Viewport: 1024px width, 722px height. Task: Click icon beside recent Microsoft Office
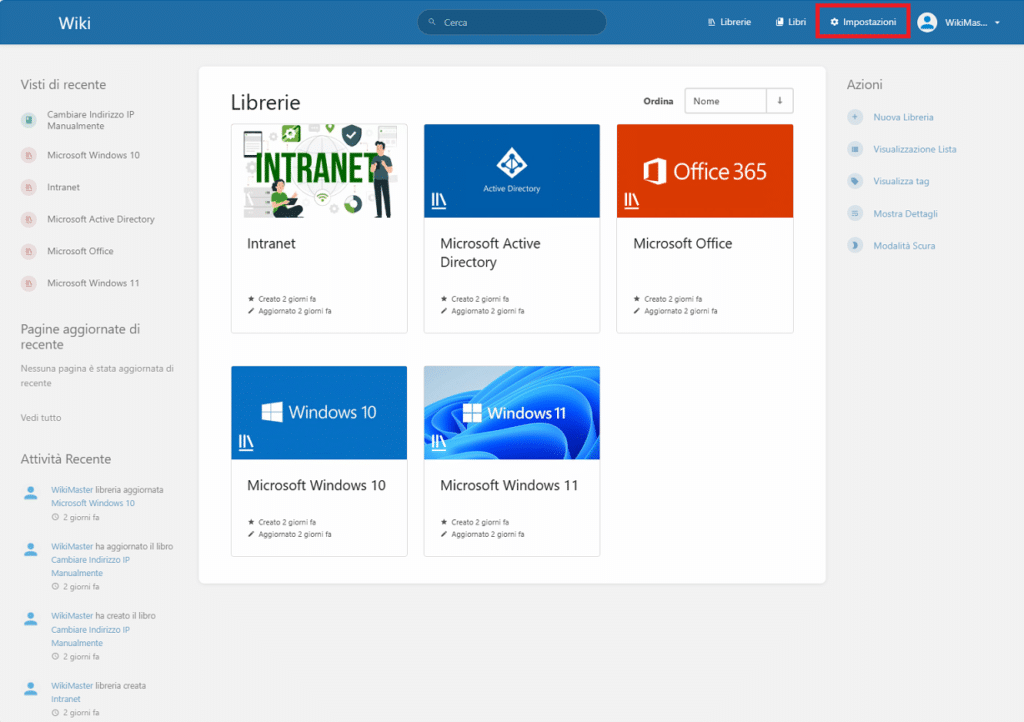coord(29,251)
